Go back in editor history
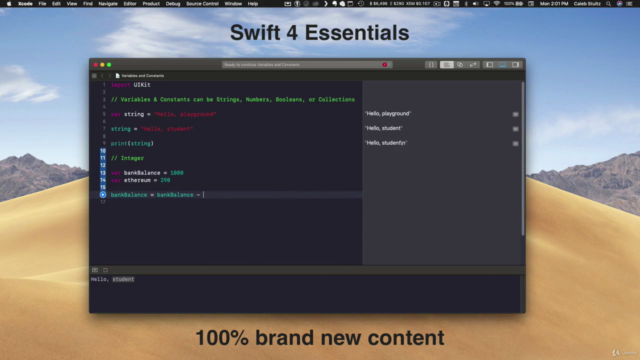 point(102,76)
